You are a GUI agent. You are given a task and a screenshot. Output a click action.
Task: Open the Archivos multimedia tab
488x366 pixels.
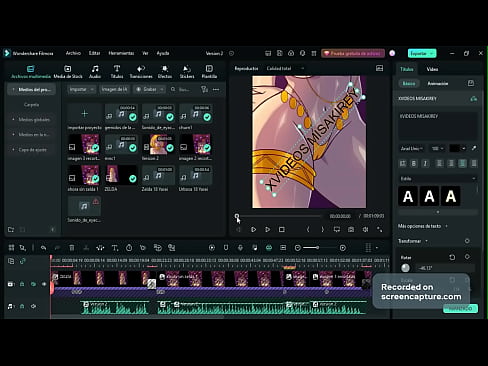click(x=31, y=72)
